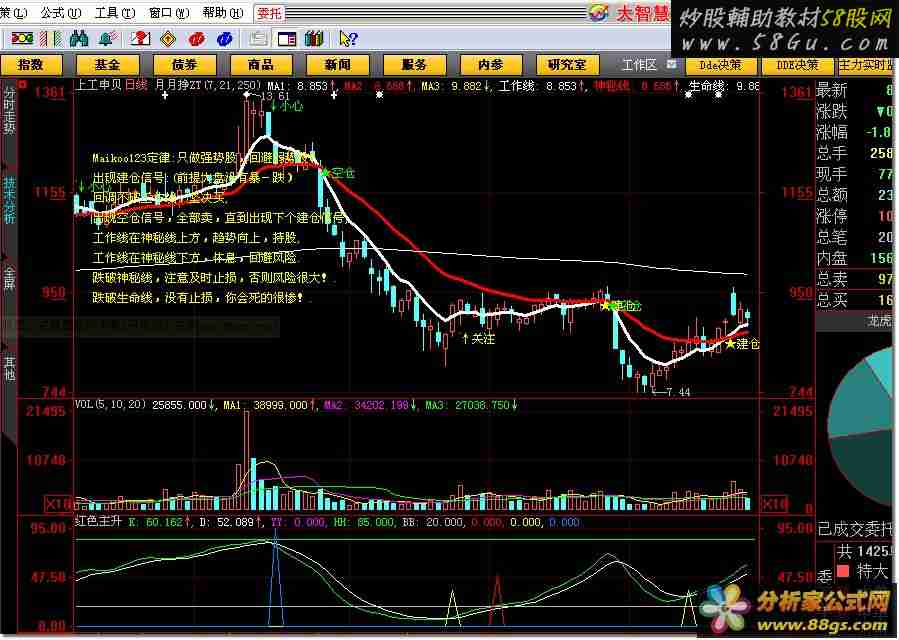
Task: Click the 总买 row in quote panel
Action: tap(854, 300)
